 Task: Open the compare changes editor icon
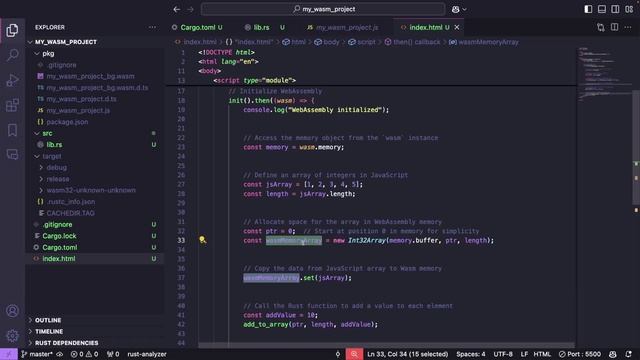[x=601, y=27]
